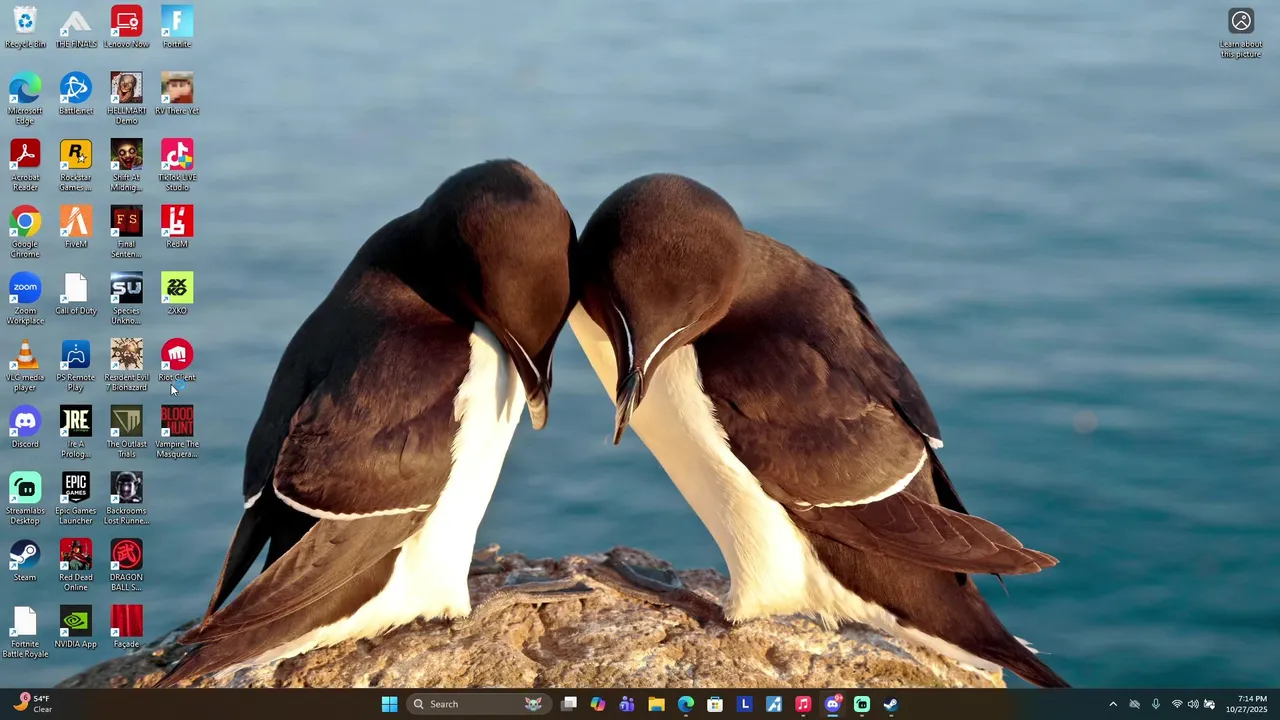Click Learn about this picture icon
Viewport: 1280px width, 720px height.
pyautogui.click(x=1241, y=33)
